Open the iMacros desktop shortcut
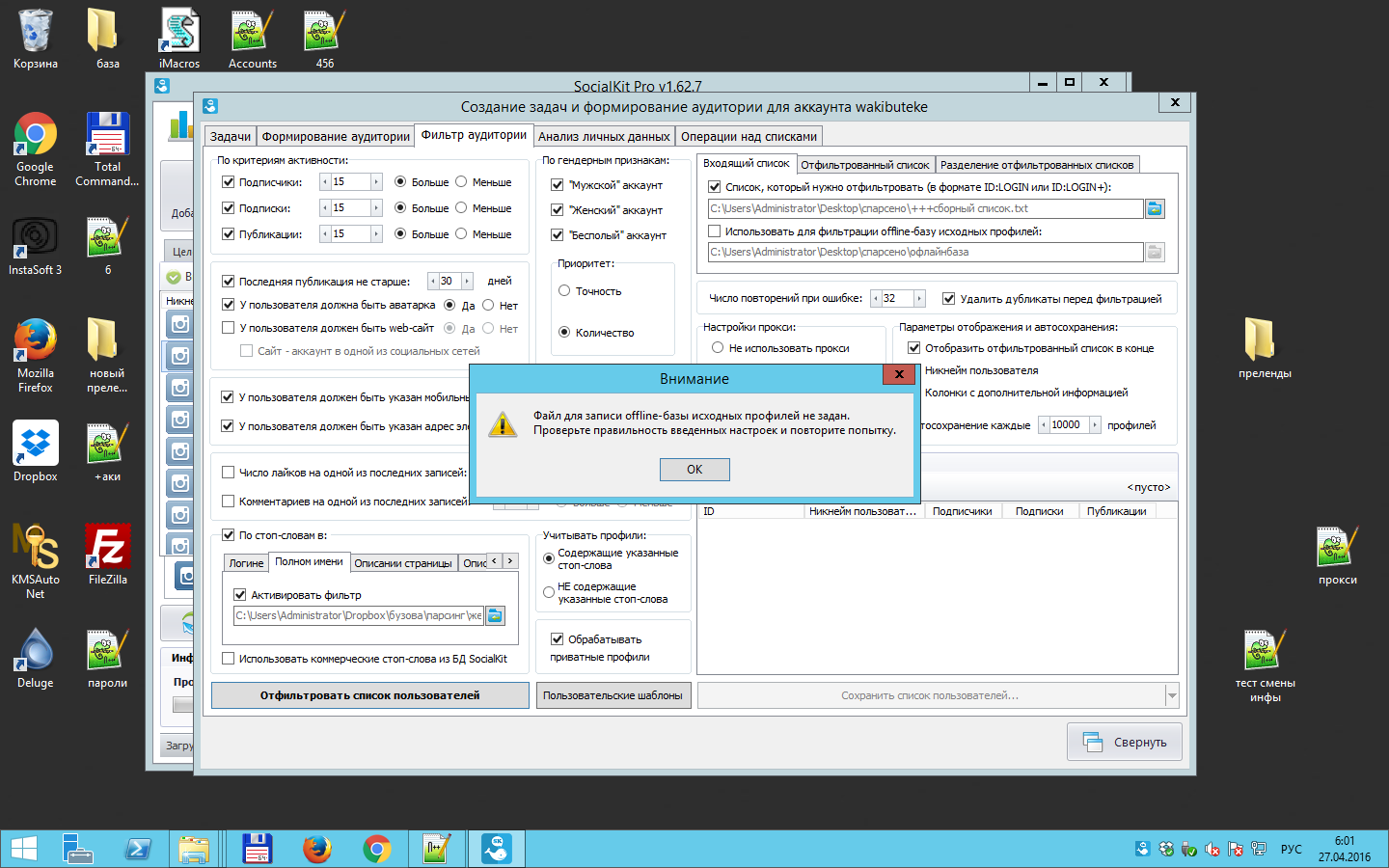1389x868 pixels. coord(179,40)
